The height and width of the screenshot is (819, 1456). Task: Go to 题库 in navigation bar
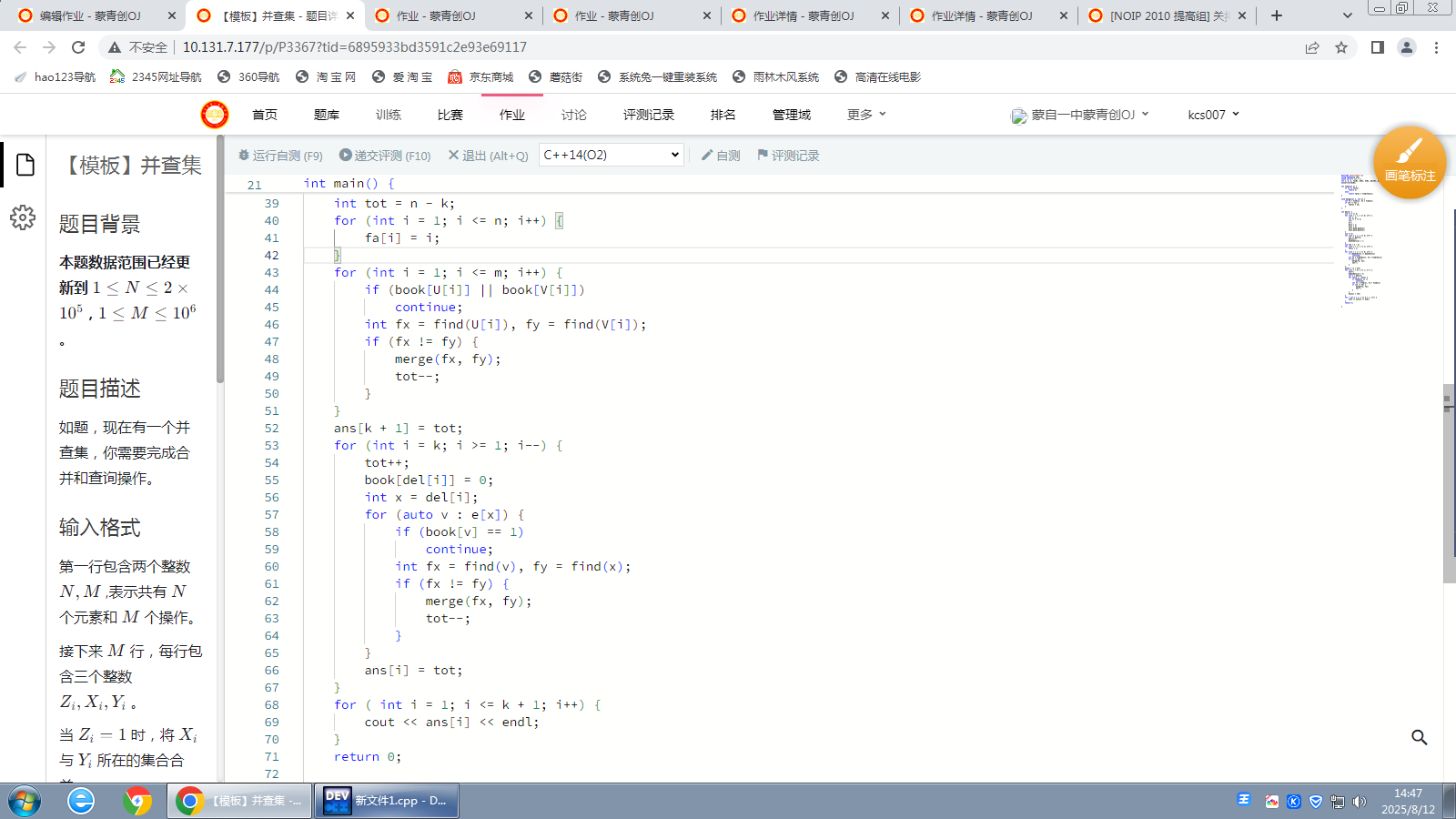point(327,115)
